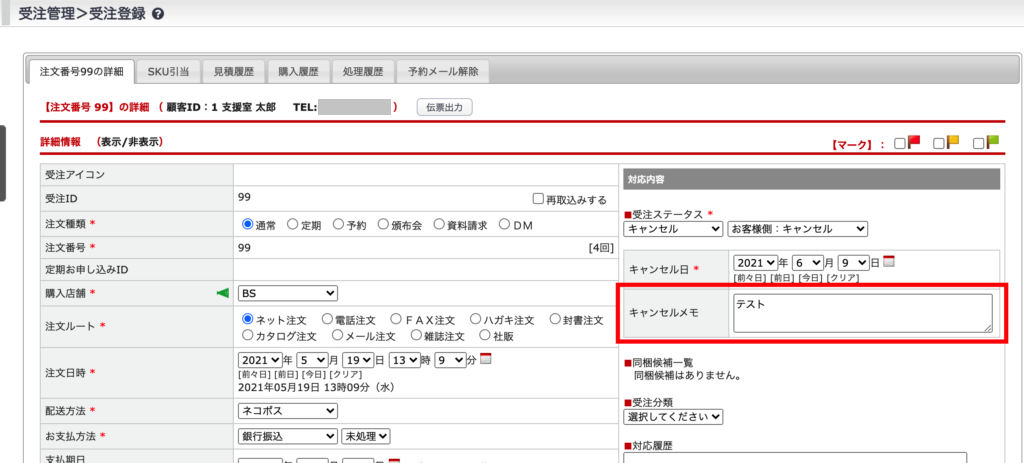Click into the キャンセルメモ text area

(x=861, y=313)
